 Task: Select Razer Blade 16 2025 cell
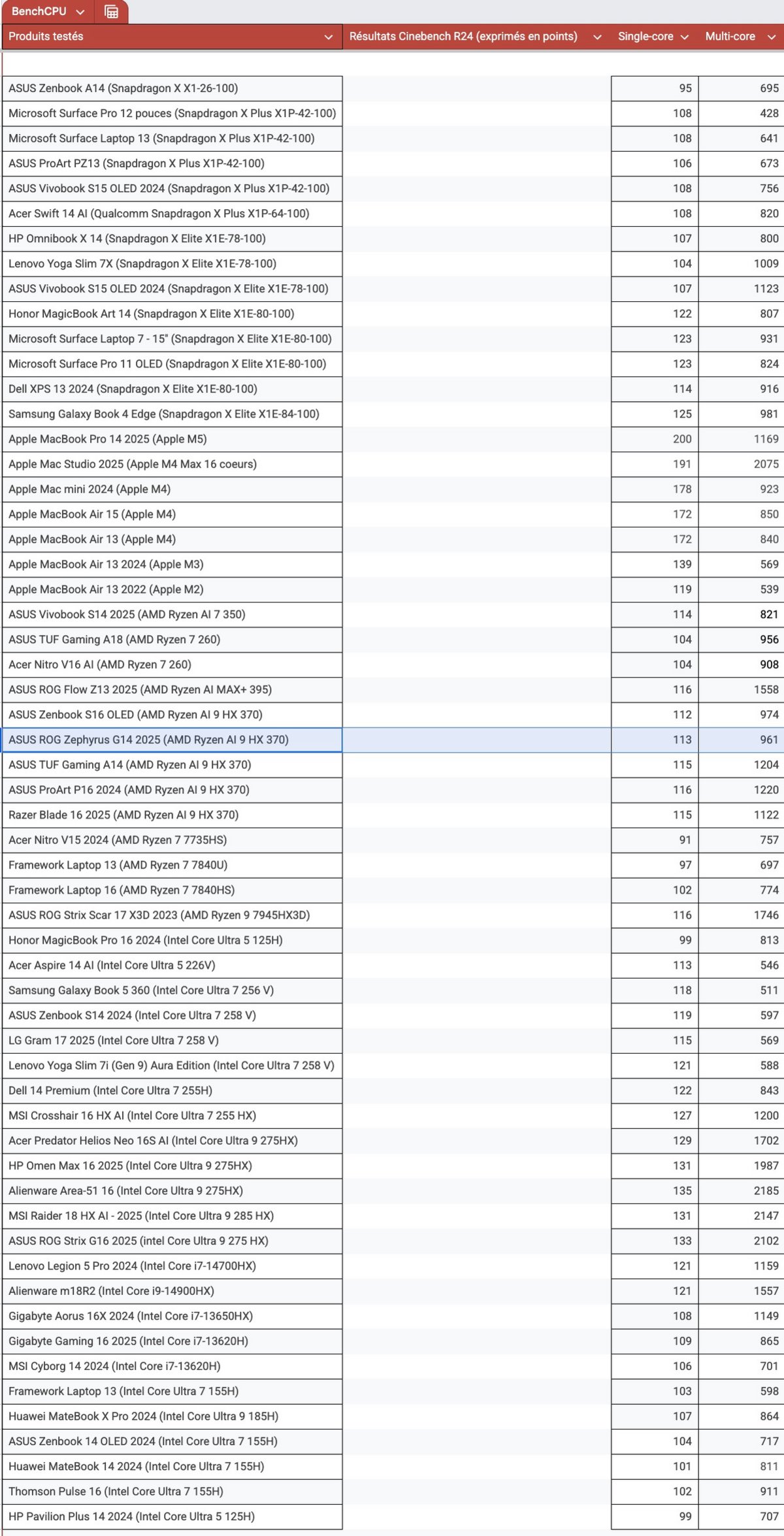pyautogui.click(x=172, y=815)
